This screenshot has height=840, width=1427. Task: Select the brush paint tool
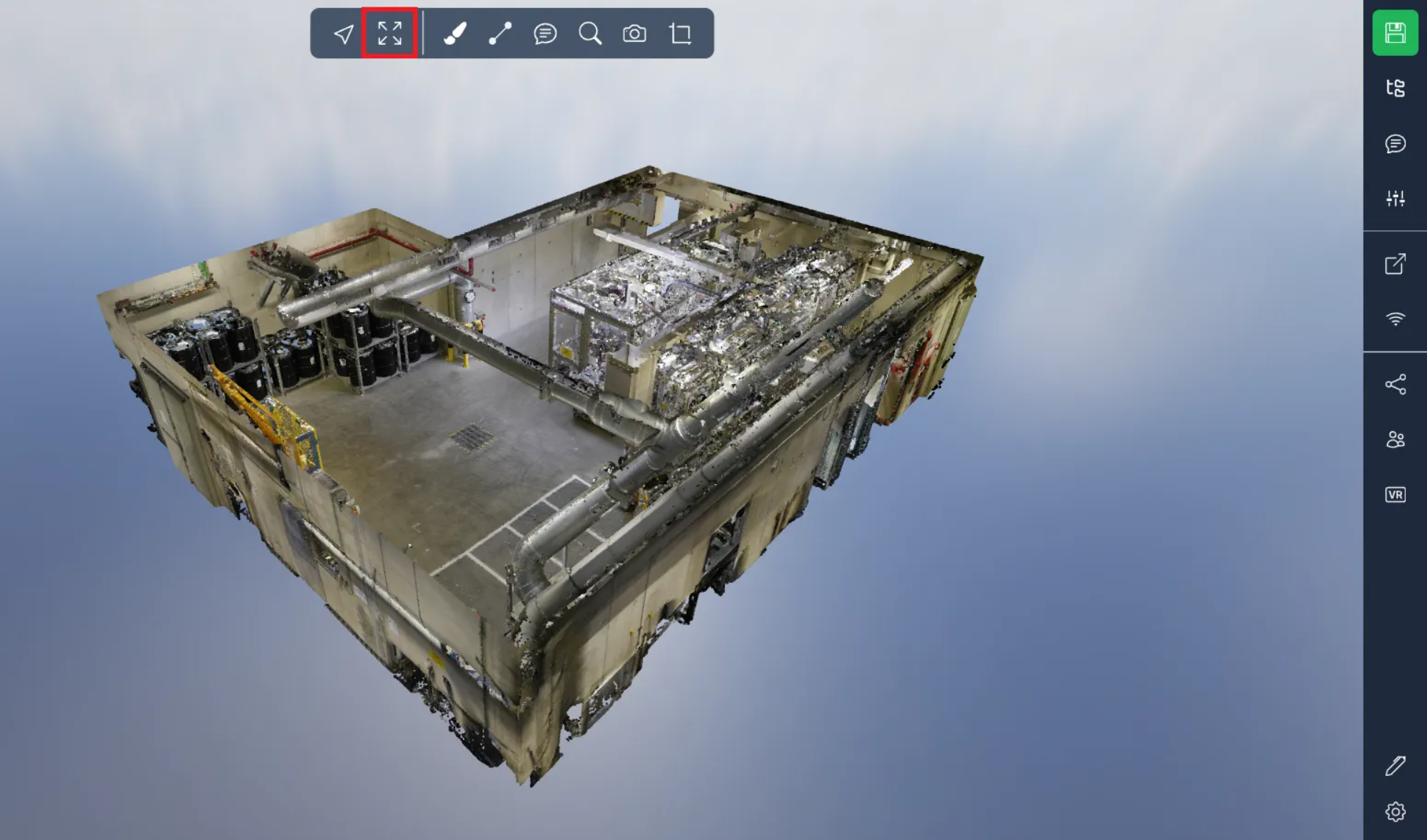click(456, 34)
